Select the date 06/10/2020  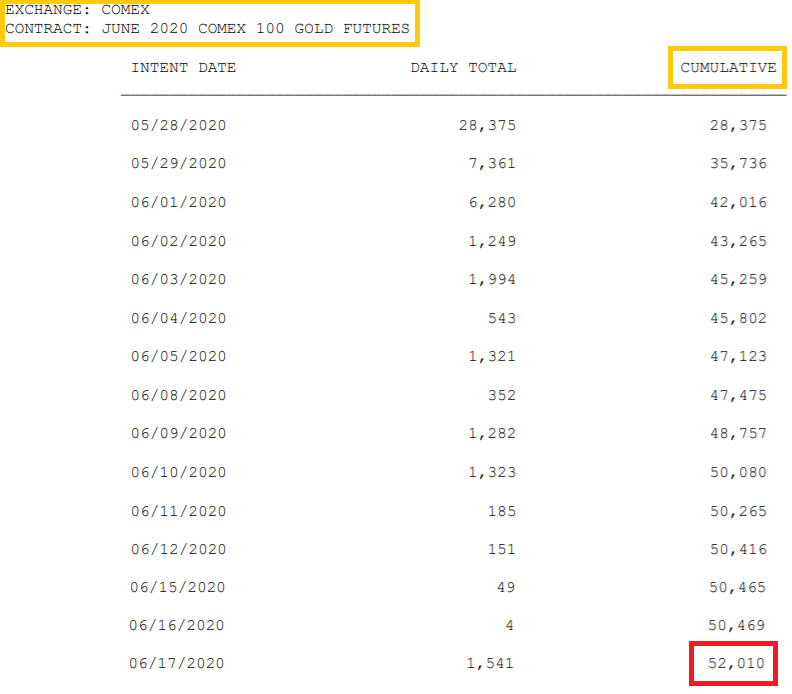178,472
